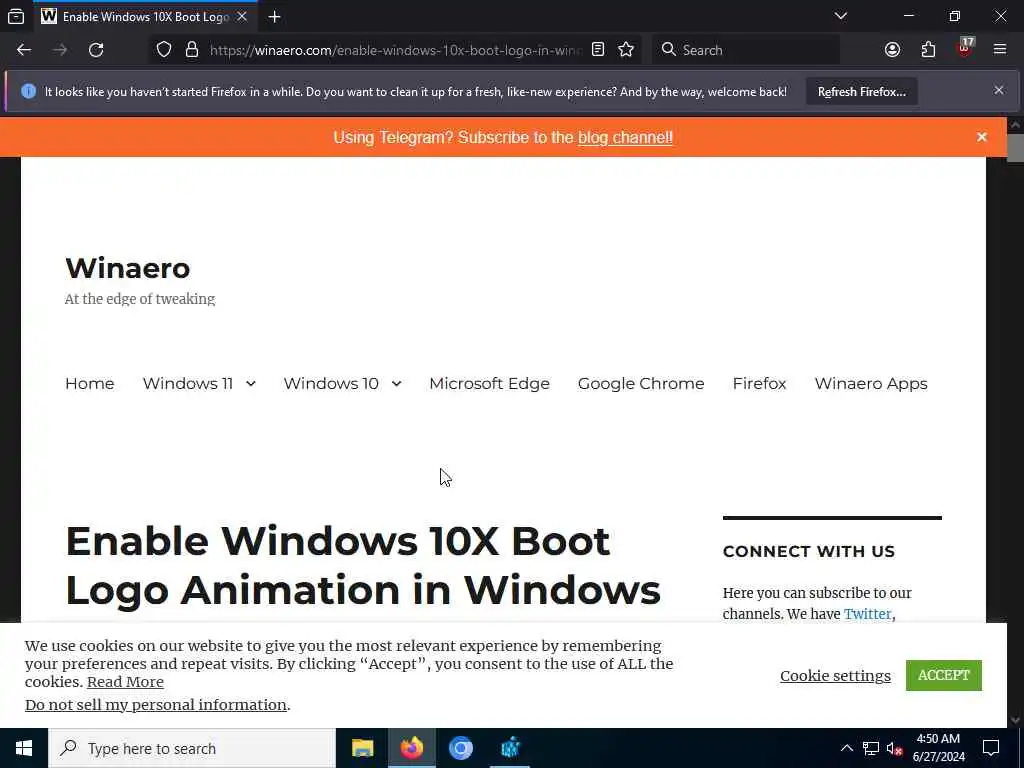Bookmark this page with the star
The height and width of the screenshot is (768, 1024).
coord(626,50)
